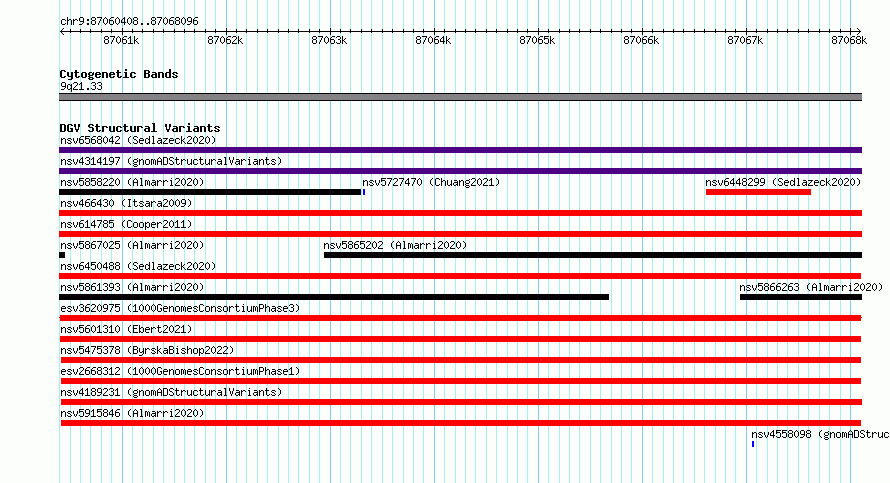The height and width of the screenshot is (483, 890).
Task: Click small blue marker under nsv5727470
Action: [364, 192]
